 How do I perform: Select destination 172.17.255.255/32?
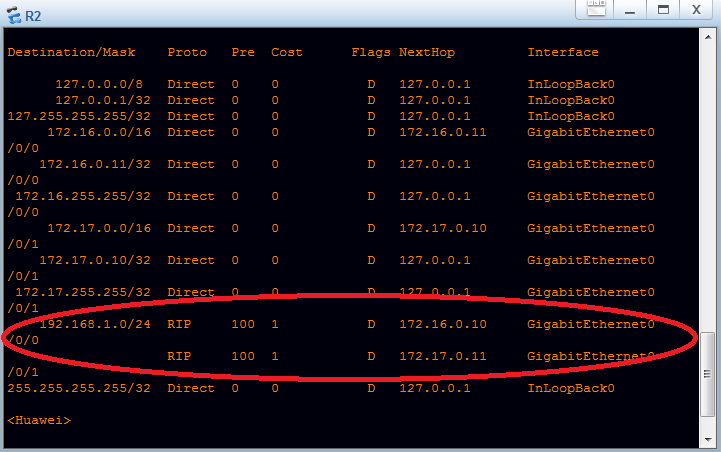pyautogui.click(x=83, y=292)
